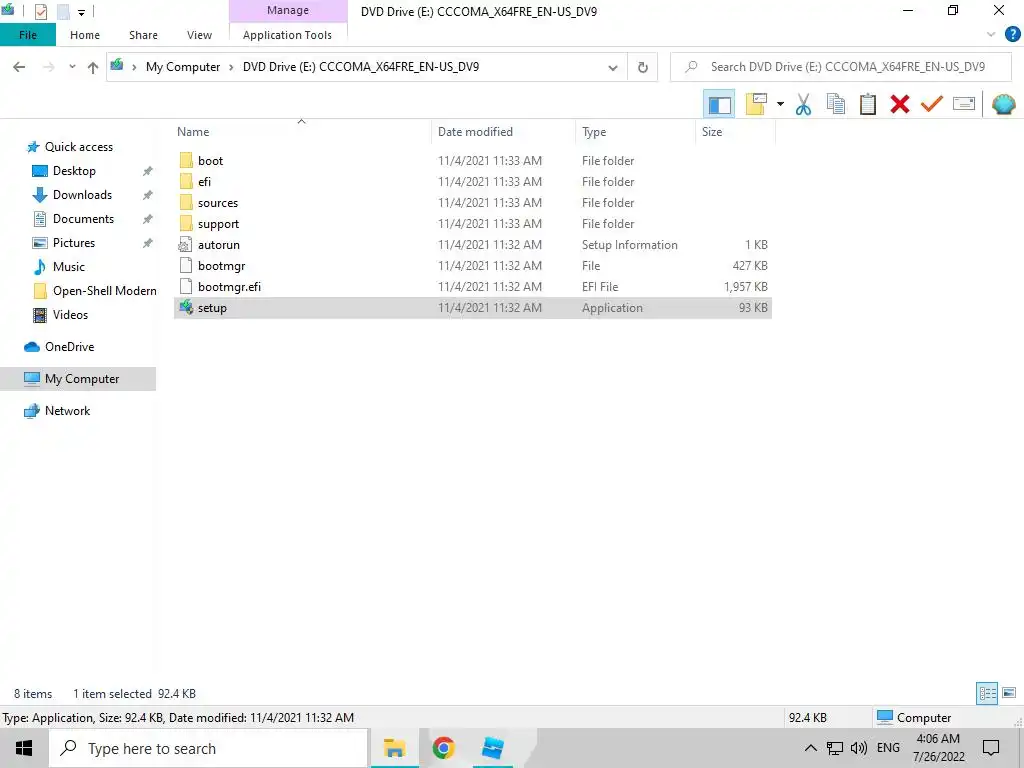The image size is (1024, 768).
Task: Open Downloads in navigation pane
Action: click(x=82, y=195)
